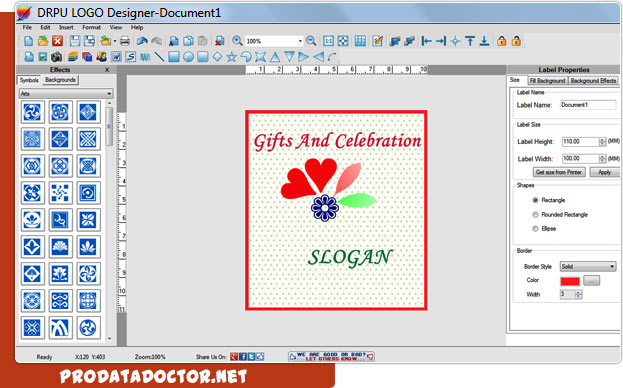Viewport: 623px width, 388px height.
Task: Click the SLOGAN text on the canvas
Action: click(x=350, y=258)
